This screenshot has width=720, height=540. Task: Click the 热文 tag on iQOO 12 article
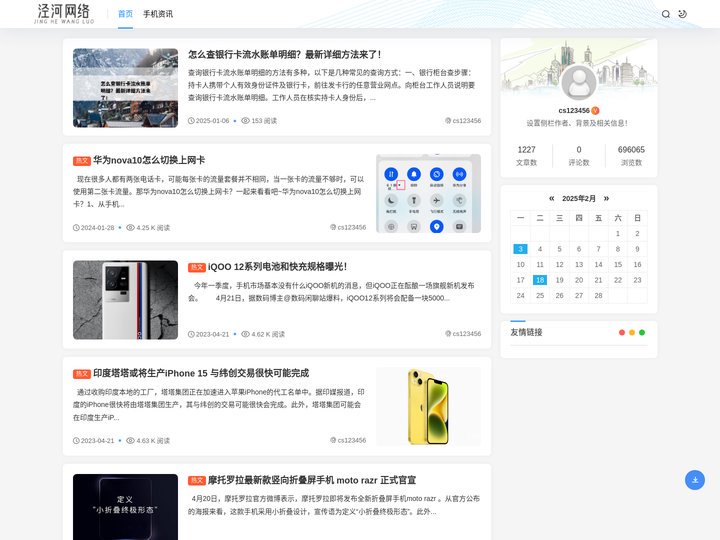197,267
